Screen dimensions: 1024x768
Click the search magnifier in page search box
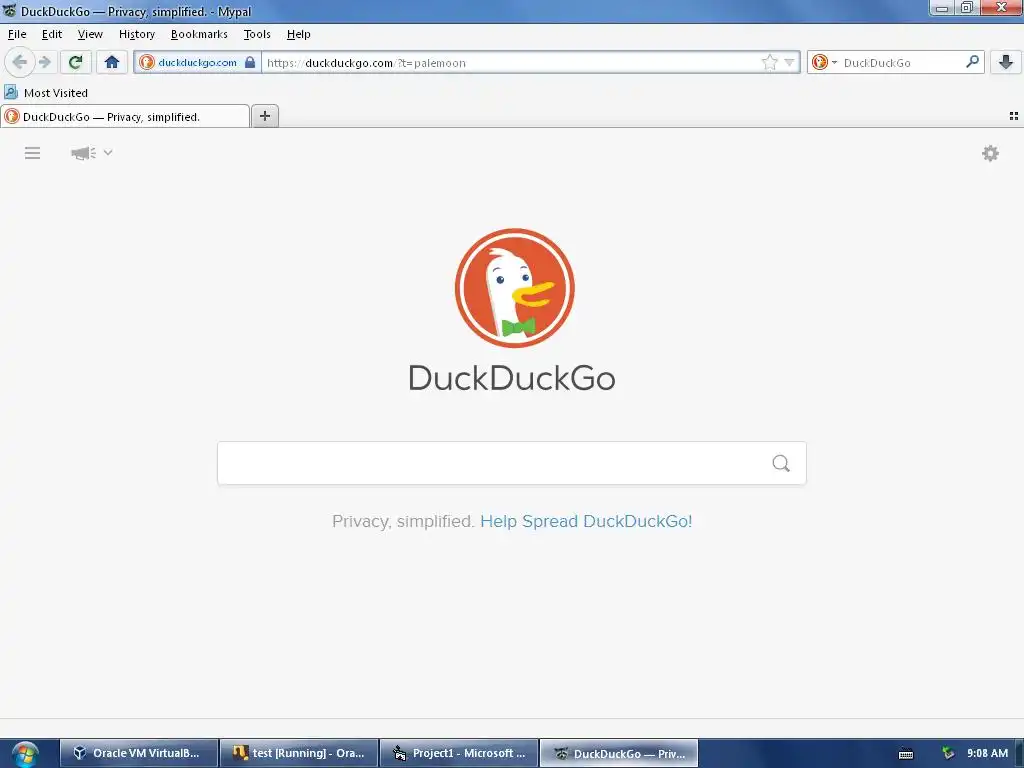coord(781,463)
